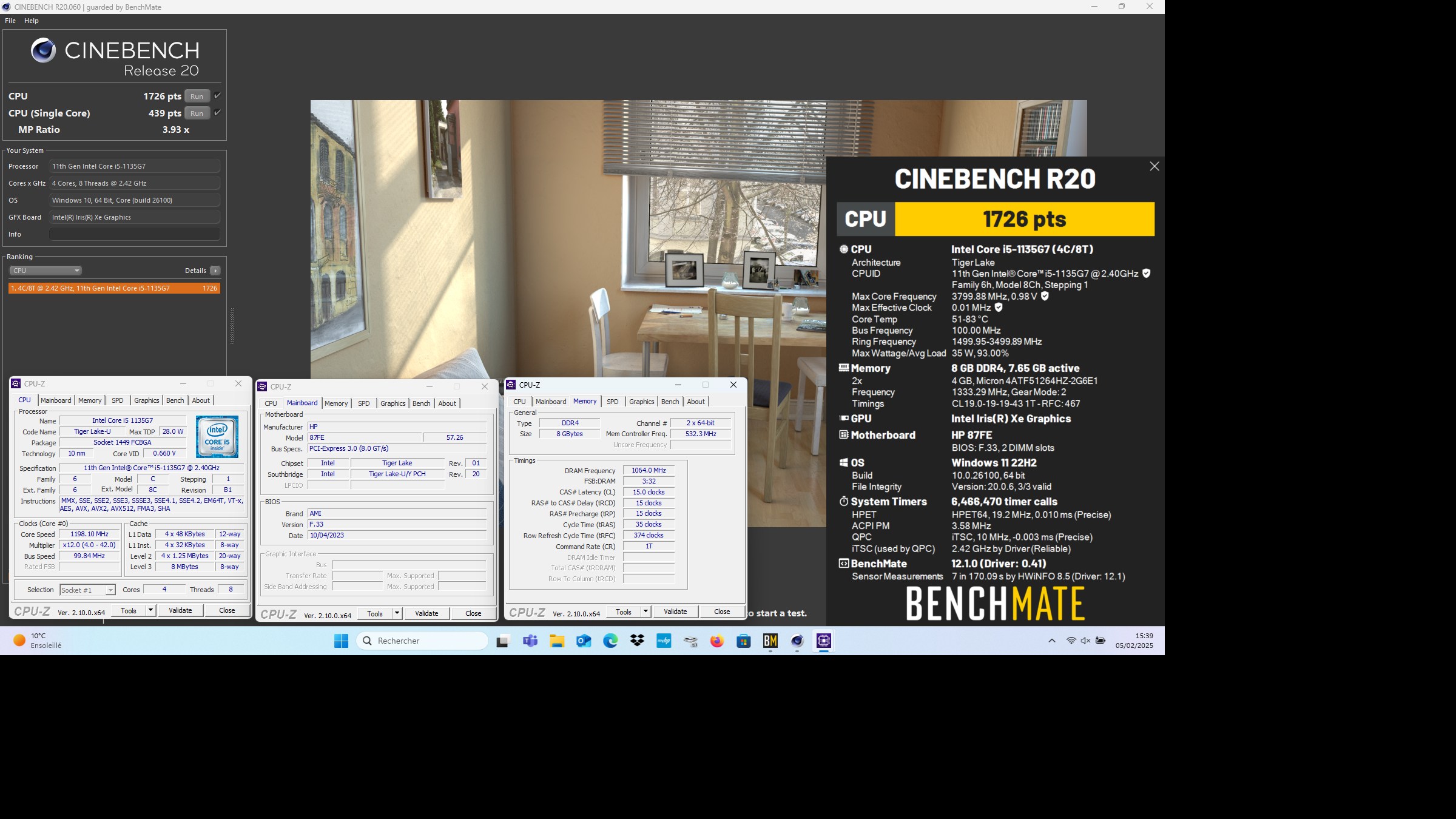
Task: Toggle the CPU test checkmark
Action: 217,96
